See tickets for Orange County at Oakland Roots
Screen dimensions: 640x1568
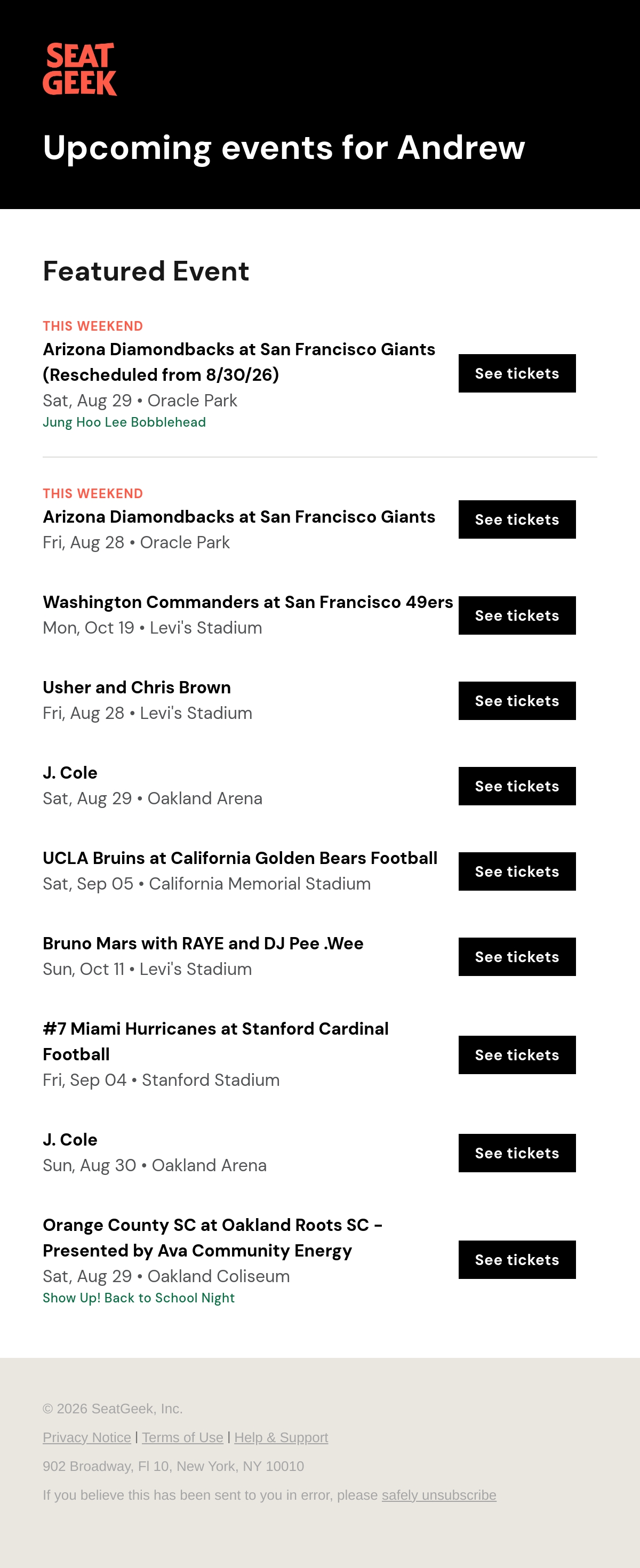[517, 1259]
